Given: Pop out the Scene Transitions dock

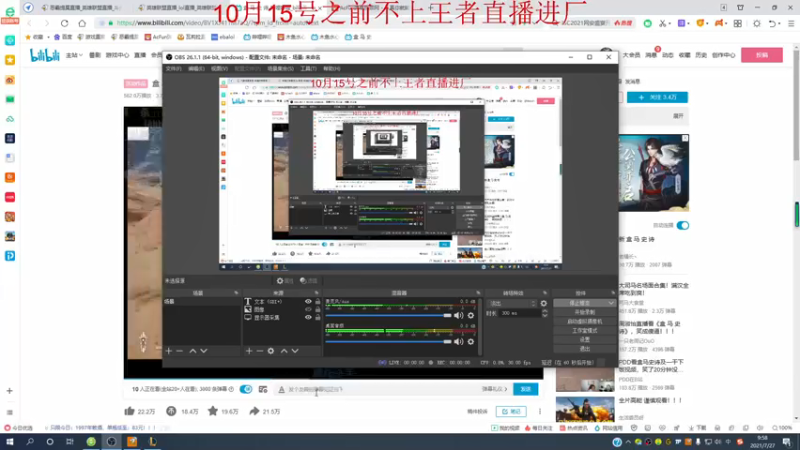Looking at the screenshot, I should 545,293.
